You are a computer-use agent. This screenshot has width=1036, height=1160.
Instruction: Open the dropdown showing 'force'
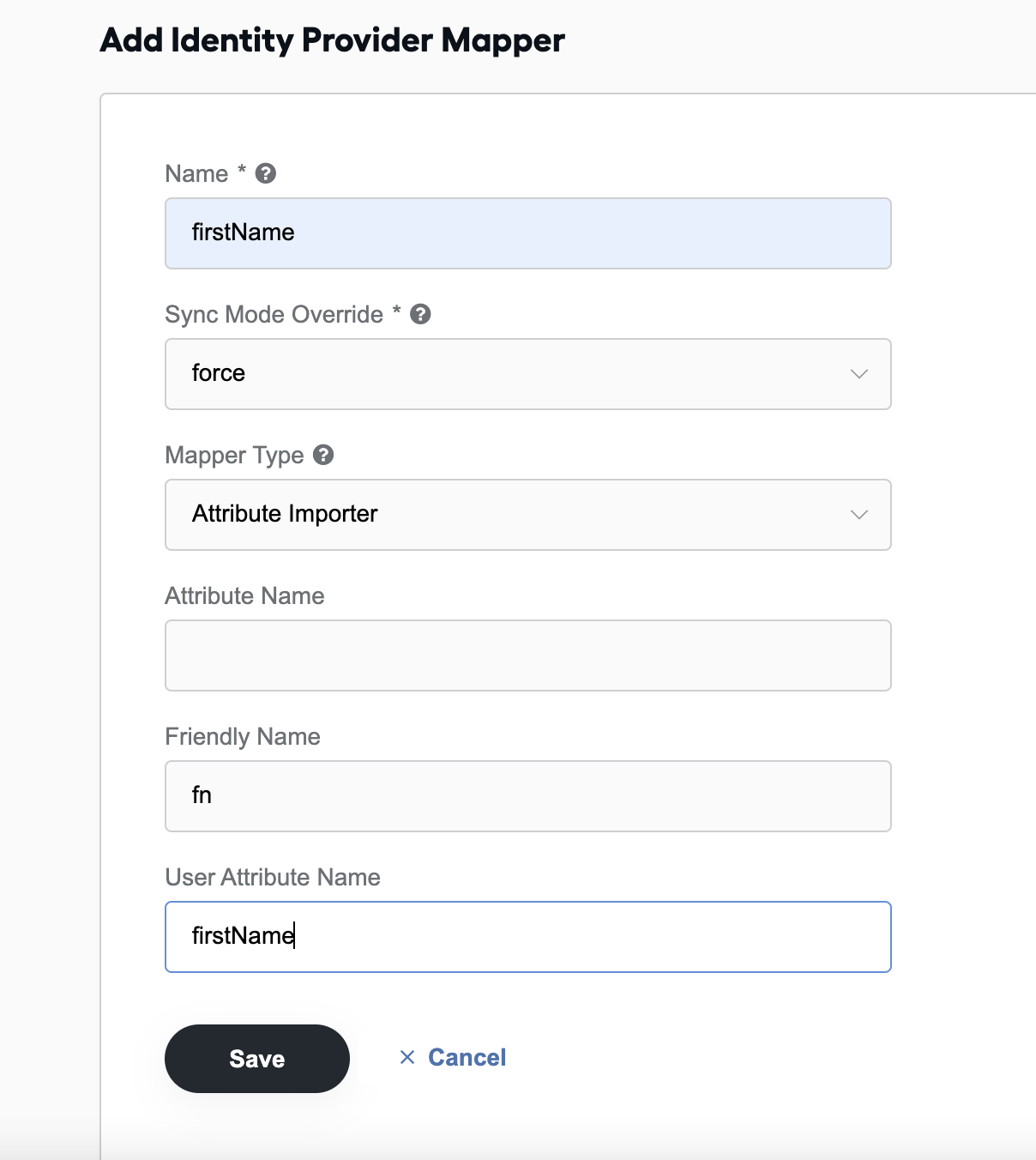point(528,374)
